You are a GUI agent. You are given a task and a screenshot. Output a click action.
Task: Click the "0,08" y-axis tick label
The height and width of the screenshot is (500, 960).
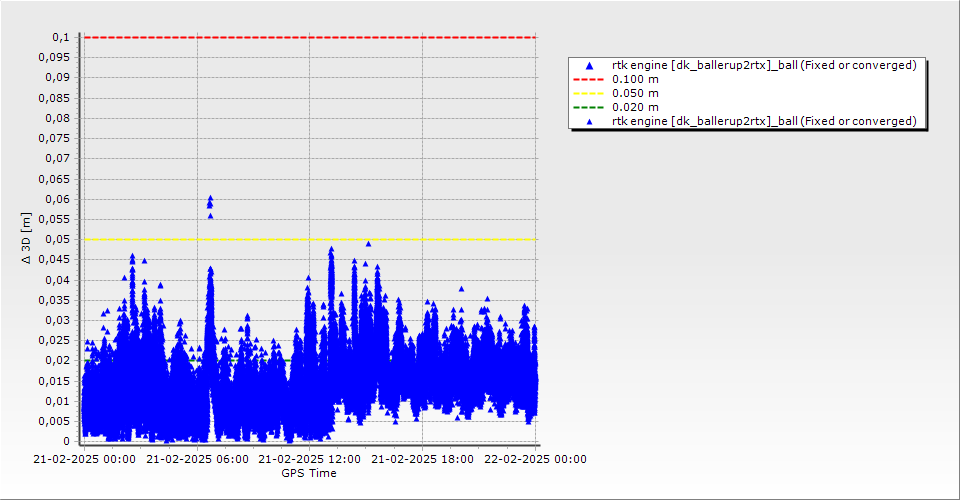pyautogui.click(x=58, y=118)
